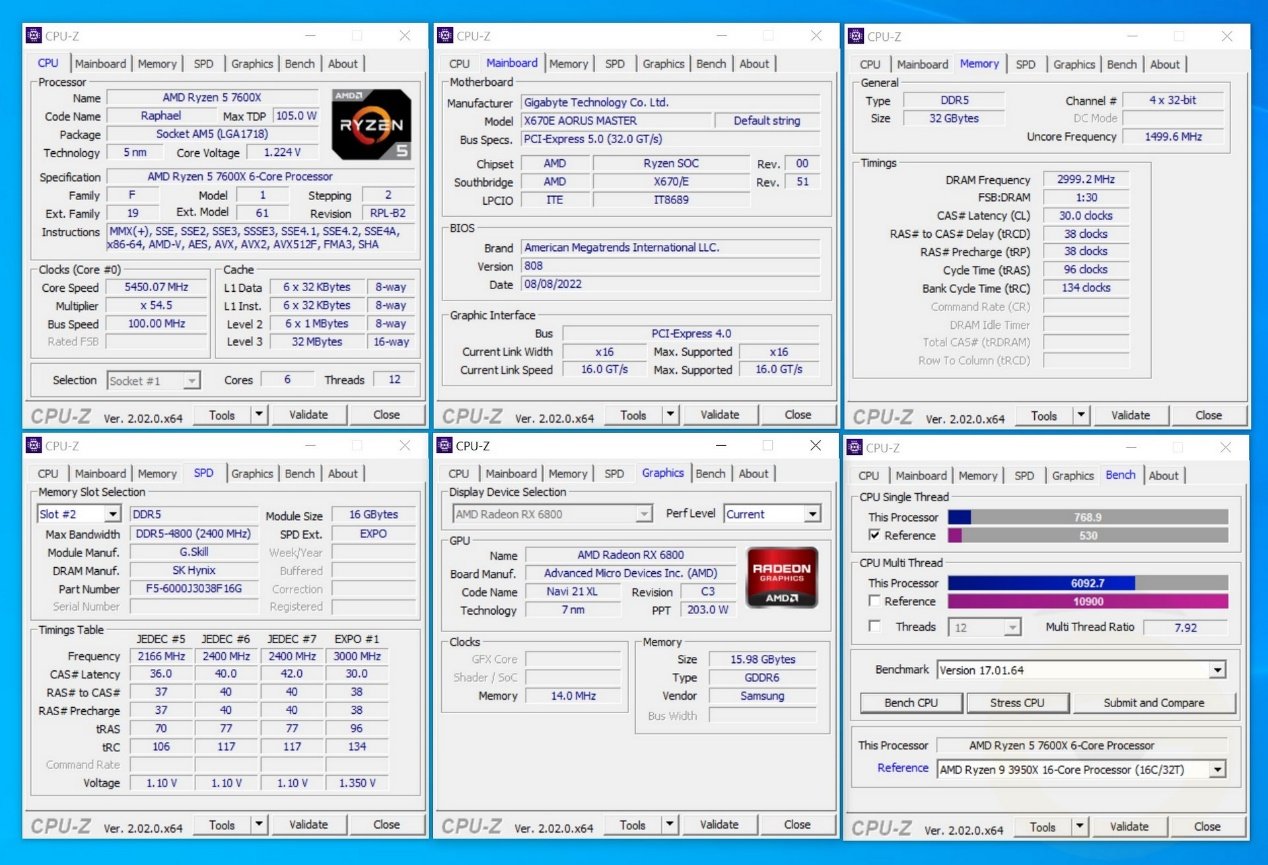The height and width of the screenshot is (865, 1268).
Task: Click the AMD Ryzen 5 processor logo
Action: 372,125
